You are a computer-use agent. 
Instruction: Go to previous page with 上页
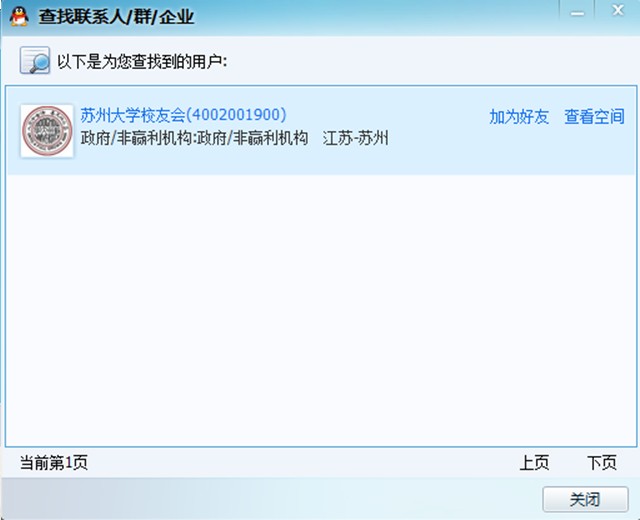pyautogui.click(x=534, y=463)
